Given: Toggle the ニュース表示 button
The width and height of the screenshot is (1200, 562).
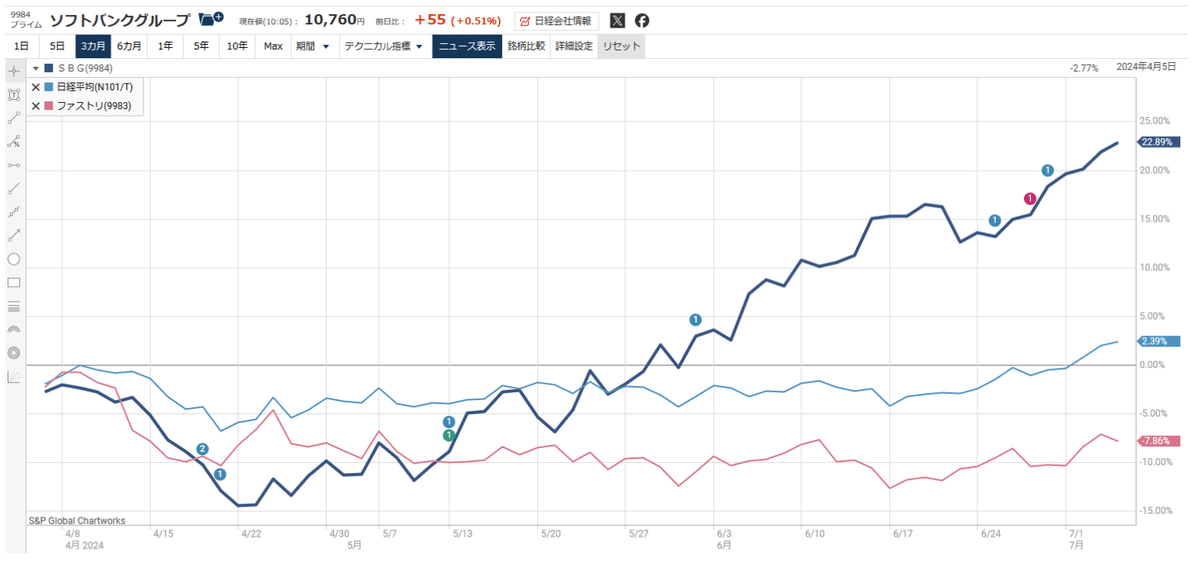Looking at the screenshot, I should coord(466,46).
